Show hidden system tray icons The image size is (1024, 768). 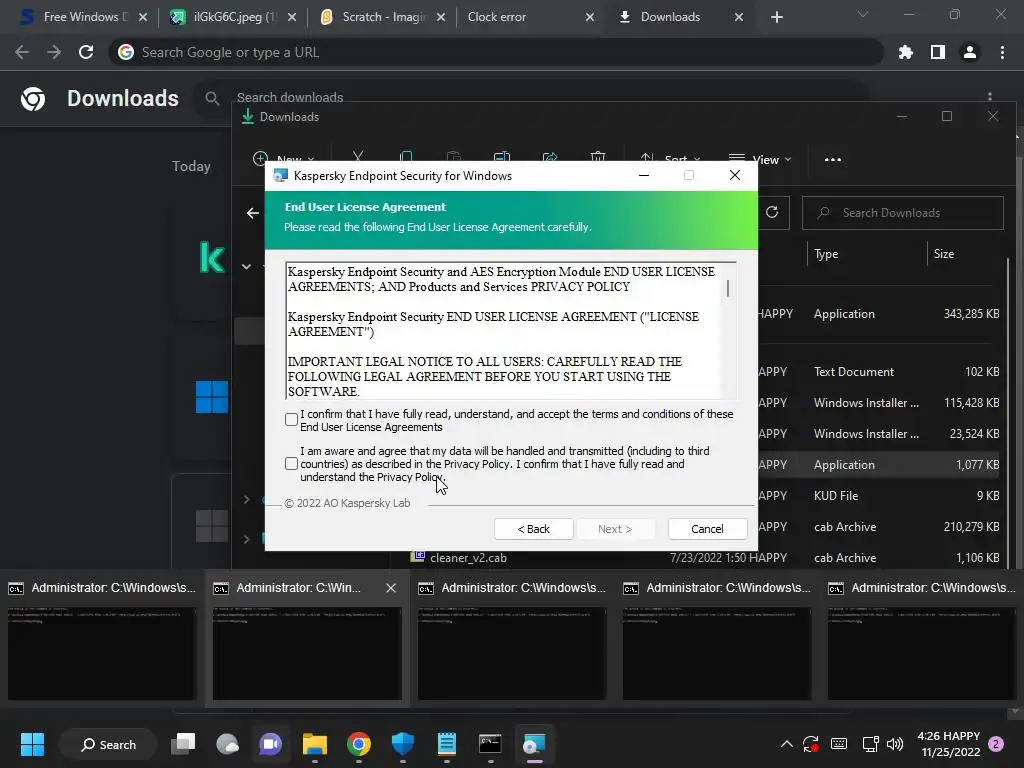click(x=787, y=744)
